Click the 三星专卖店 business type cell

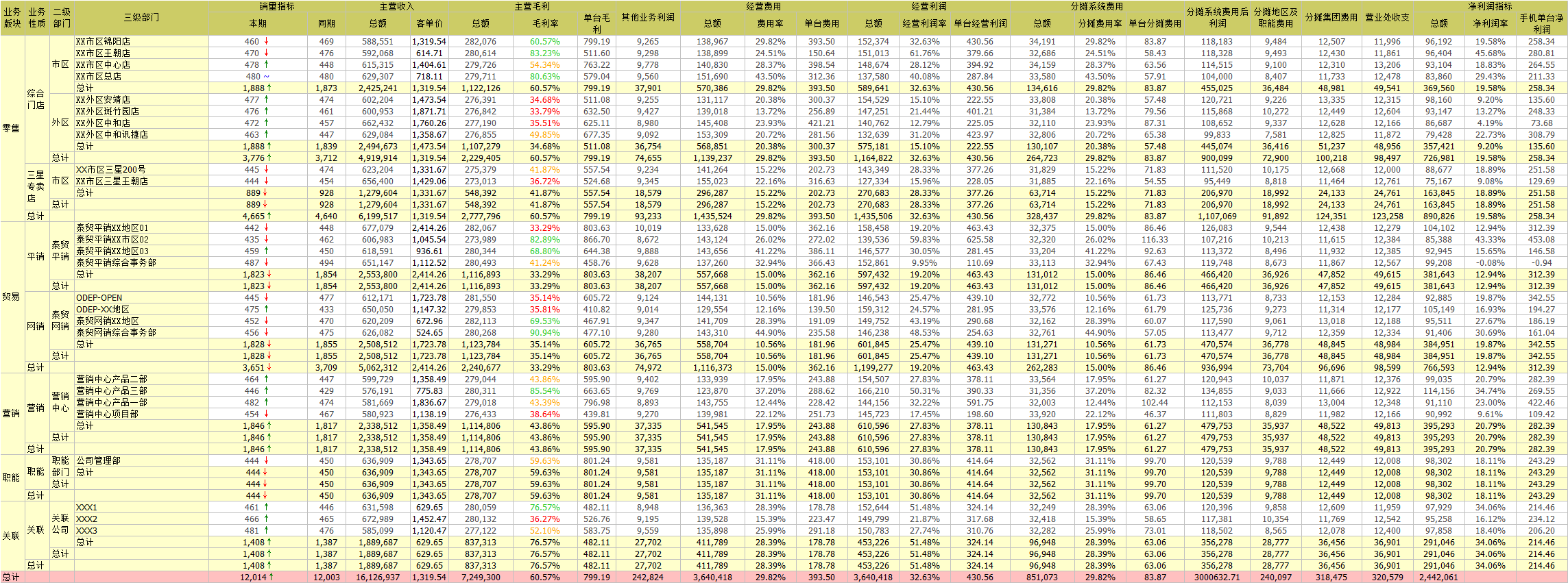(x=36, y=187)
